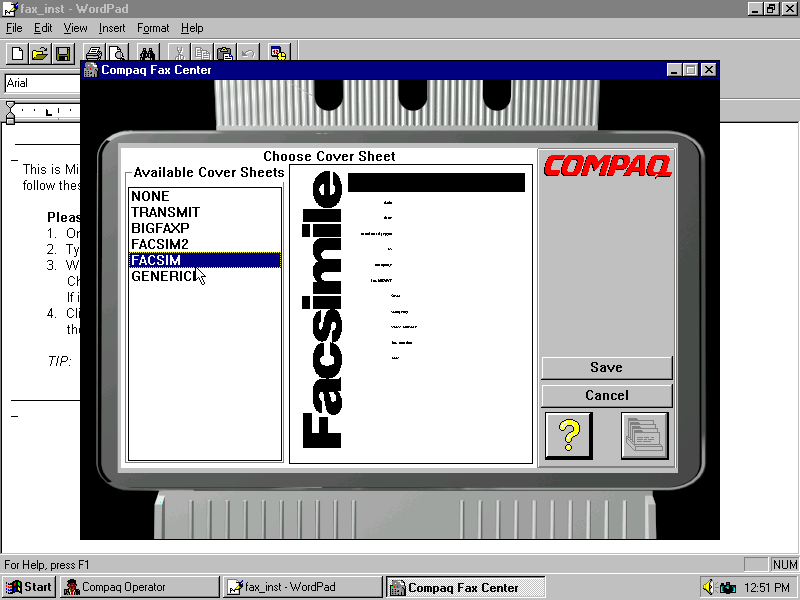The width and height of the screenshot is (800, 600).
Task: Click the Cancel button in Fax Center
Action: [x=607, y=395]
